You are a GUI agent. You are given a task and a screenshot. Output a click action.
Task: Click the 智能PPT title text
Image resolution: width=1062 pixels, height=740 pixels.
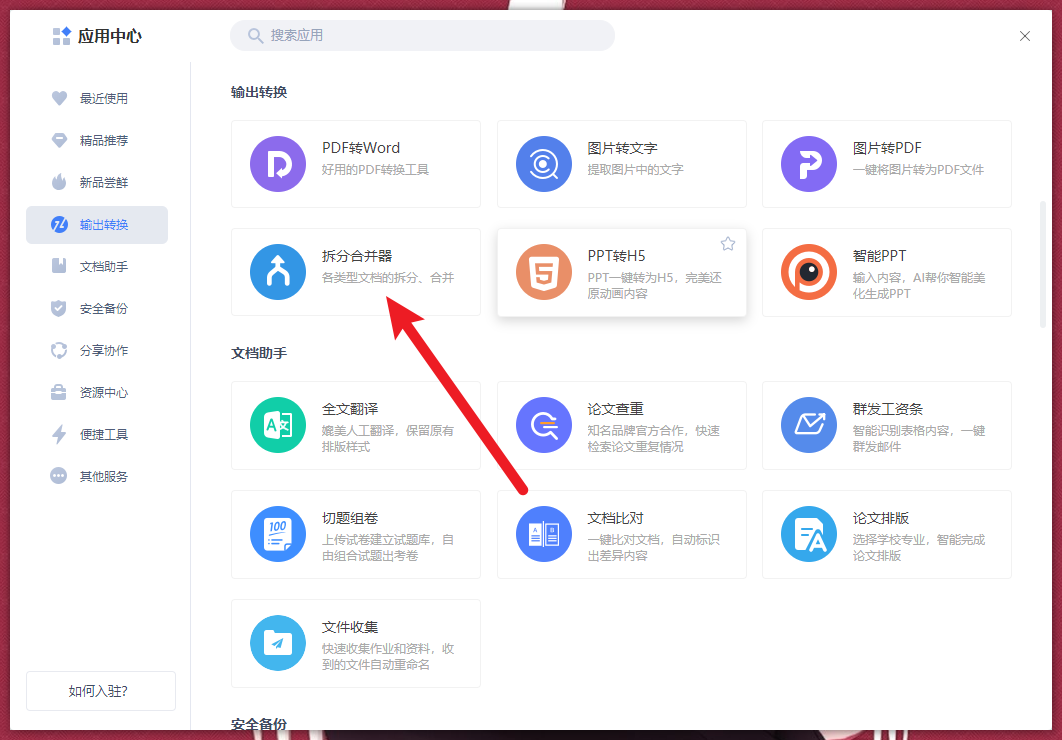[879, 256]
